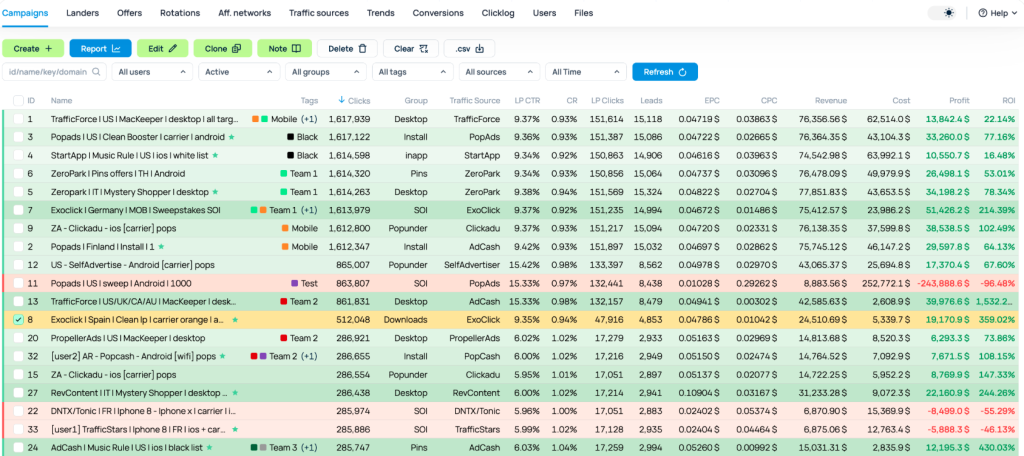Click black tag swatch on Popads Clean Booster row
Screen dimensions: 1024x456
pos(290,137)
